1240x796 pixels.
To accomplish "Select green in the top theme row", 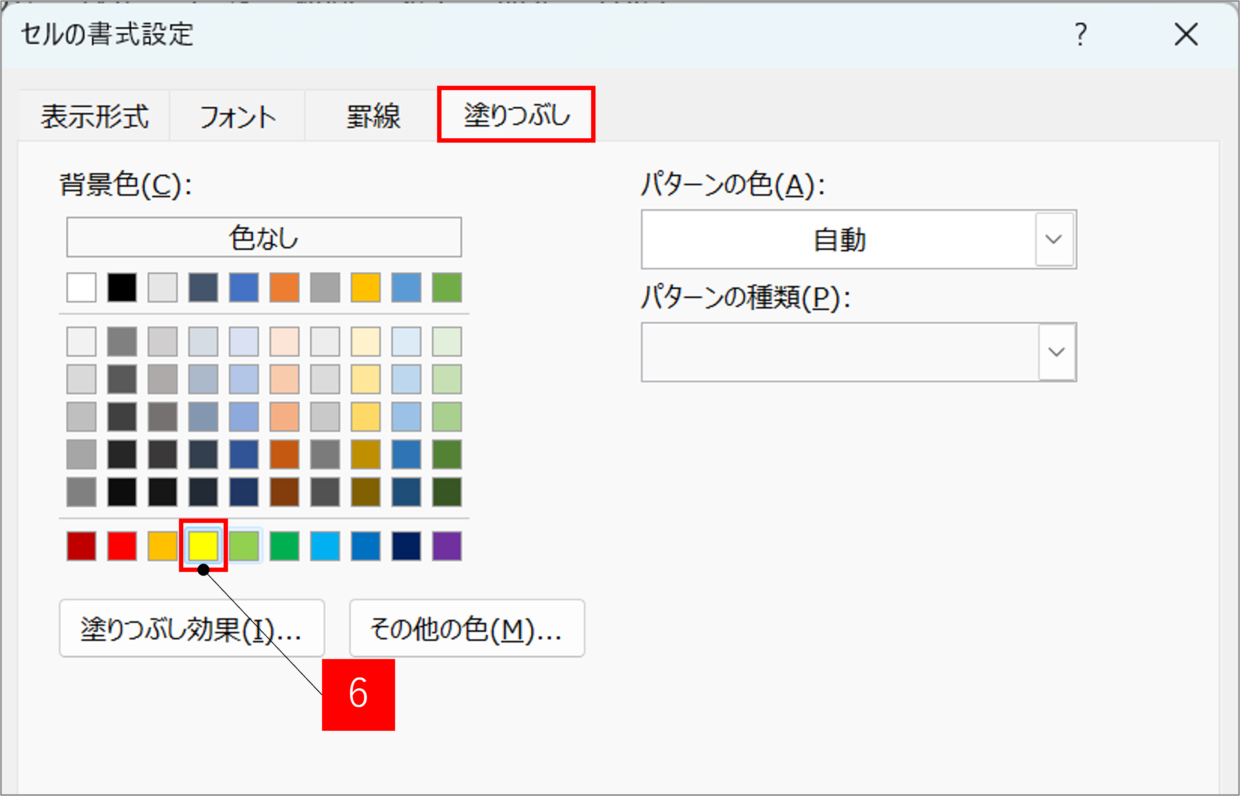I will [x=447, y=288].
